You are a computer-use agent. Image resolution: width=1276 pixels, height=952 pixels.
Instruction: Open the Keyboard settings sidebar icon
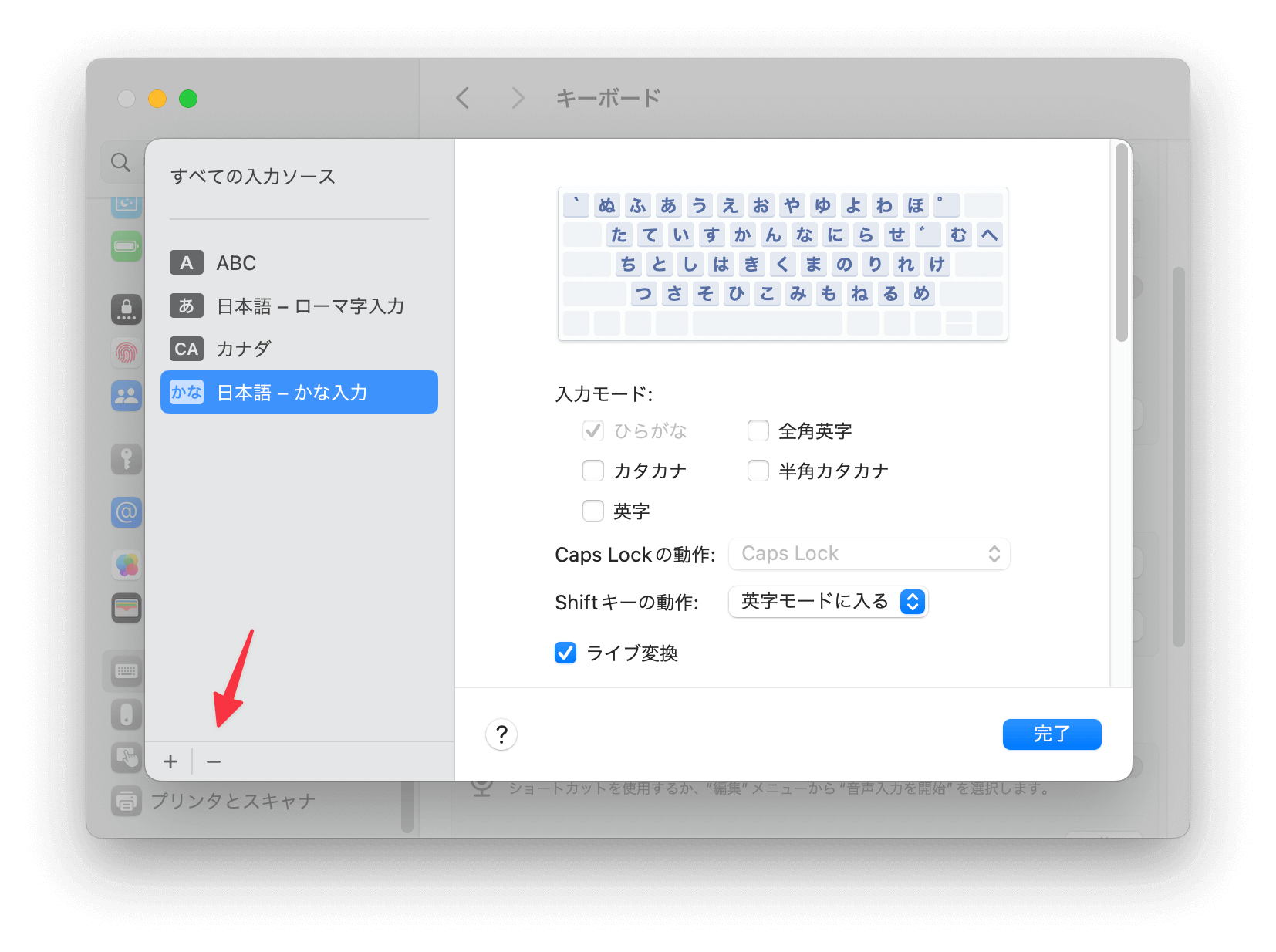(x=127, y=670)
